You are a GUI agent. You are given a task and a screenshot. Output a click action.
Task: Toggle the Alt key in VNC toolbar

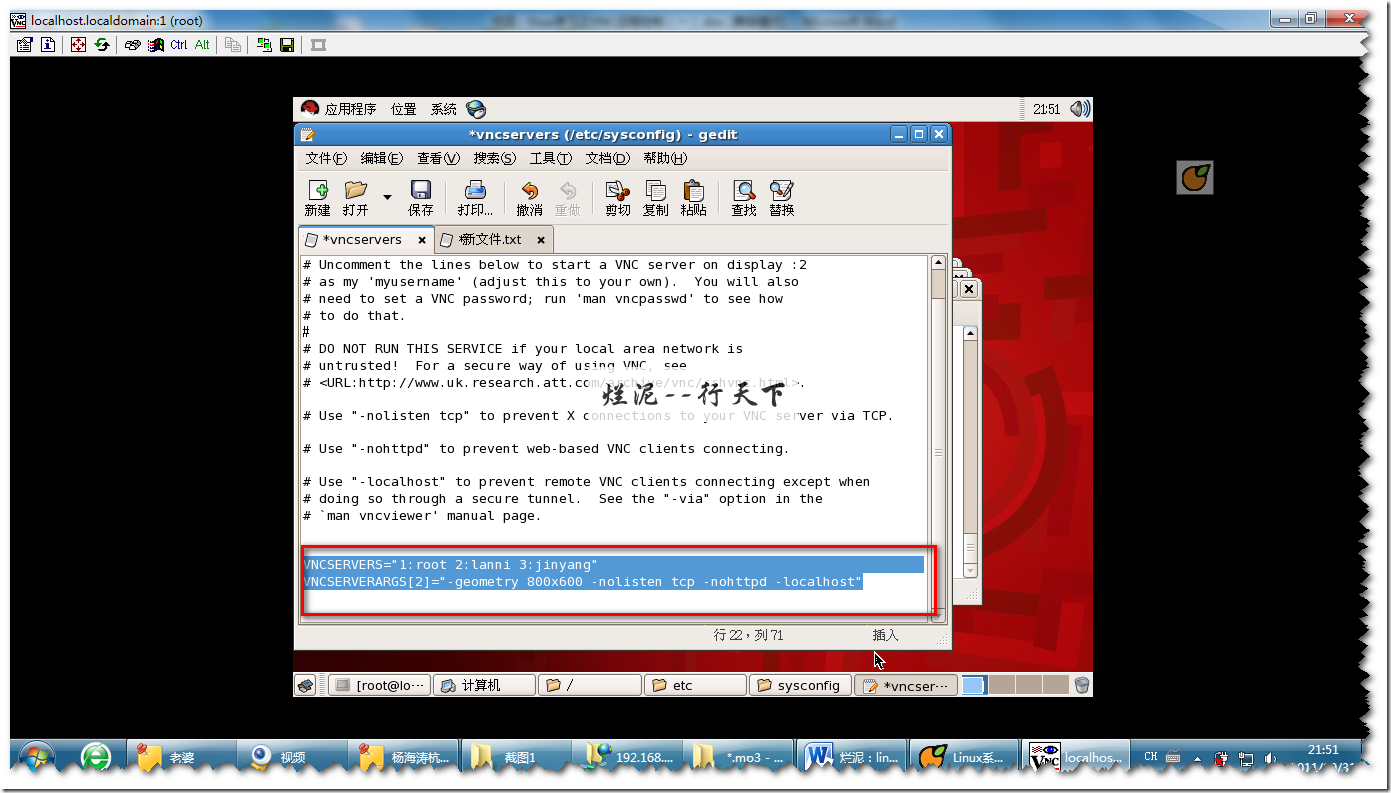[202, 45]
